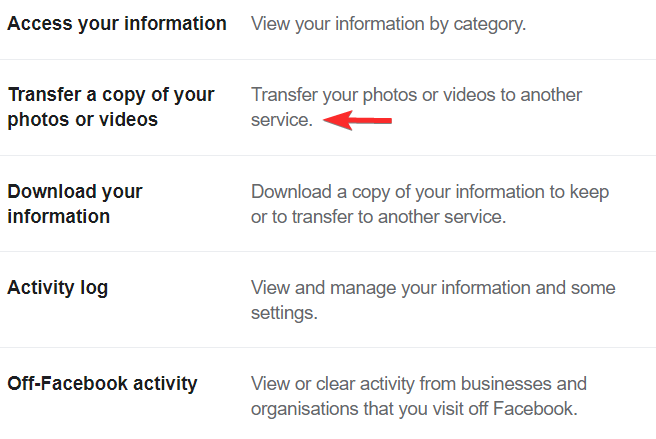The height and width of the screenshot is (439, 656).
Task: Open the "Activity log" option
Action: click(x=58, y=288)
